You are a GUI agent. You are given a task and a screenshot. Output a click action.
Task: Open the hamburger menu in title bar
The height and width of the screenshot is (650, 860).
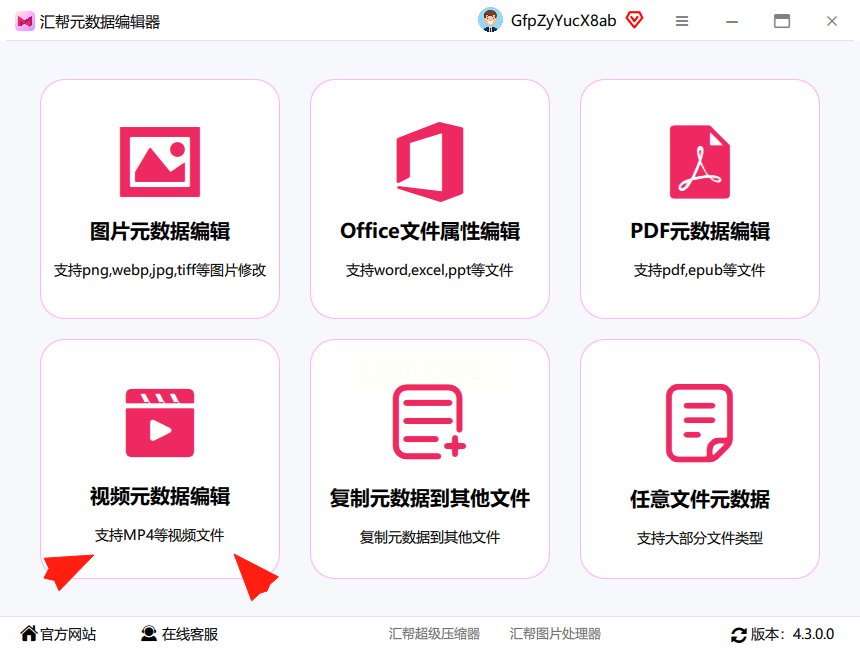[682, 21]
